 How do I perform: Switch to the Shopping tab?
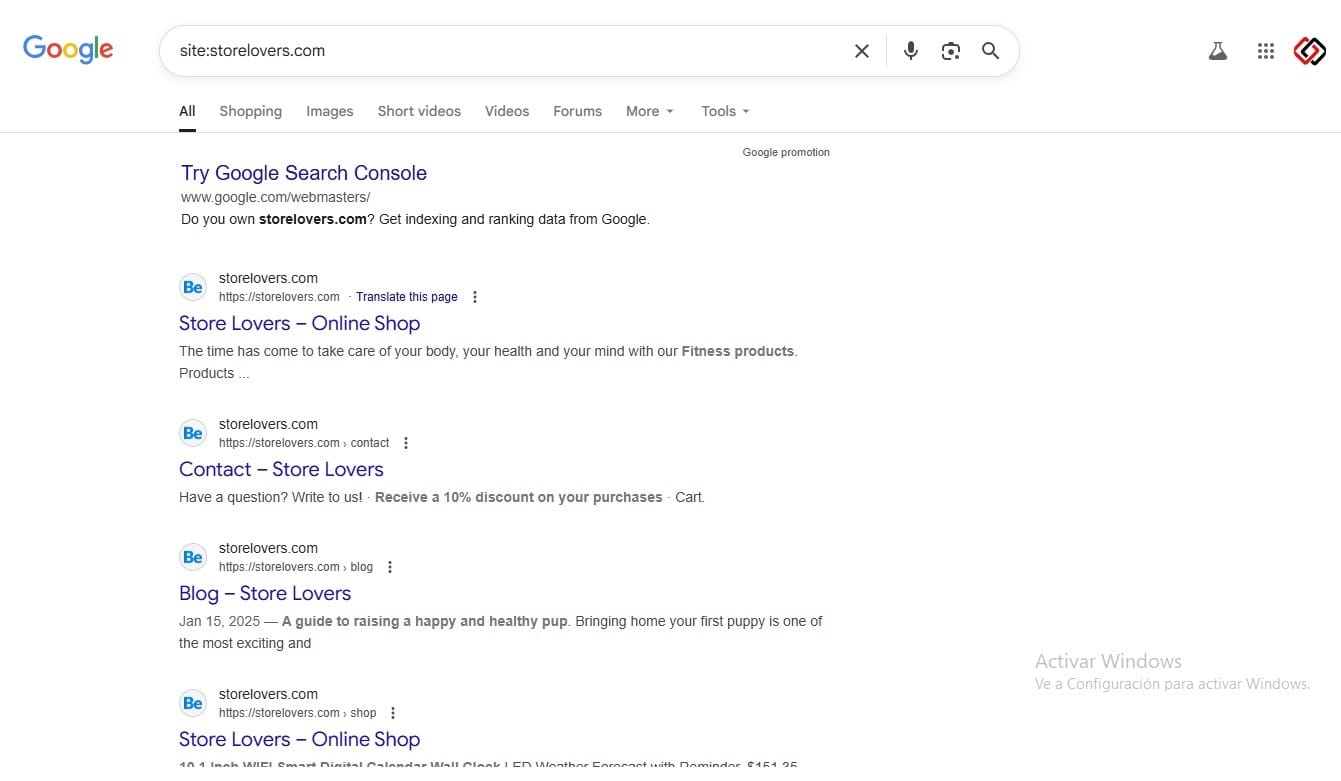250,111
